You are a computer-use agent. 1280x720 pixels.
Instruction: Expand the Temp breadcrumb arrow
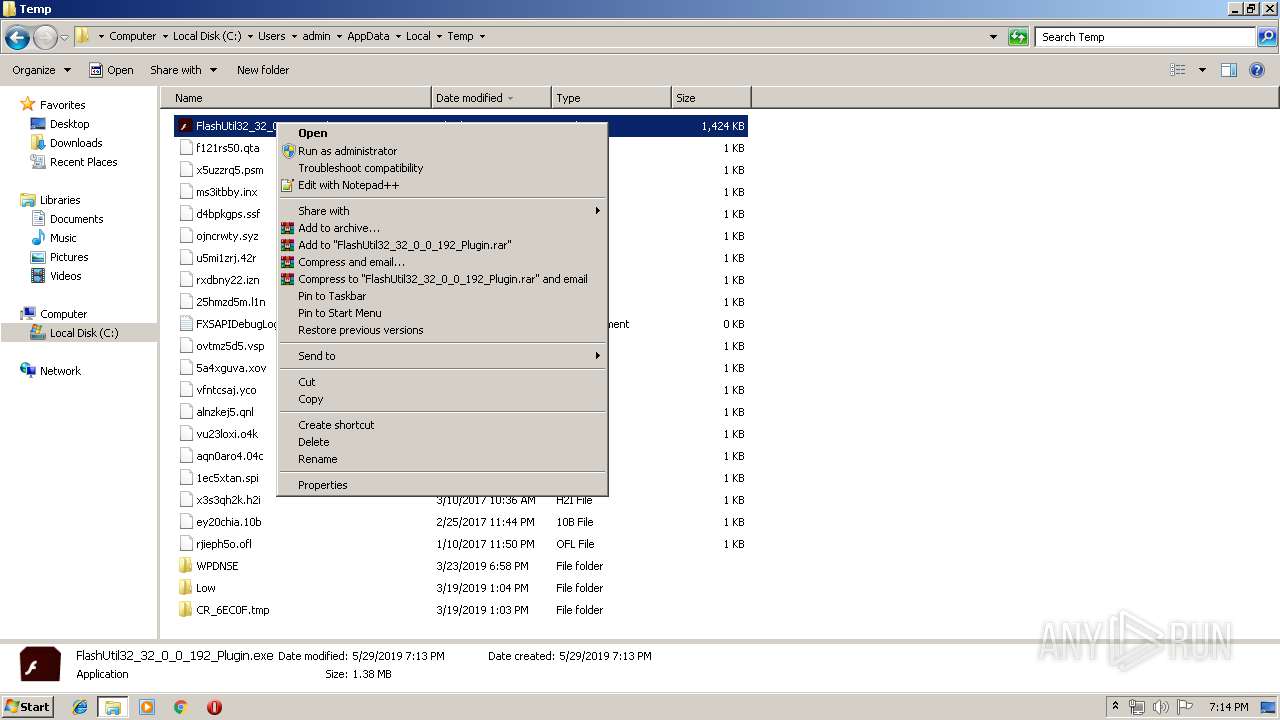coord(482,36)
